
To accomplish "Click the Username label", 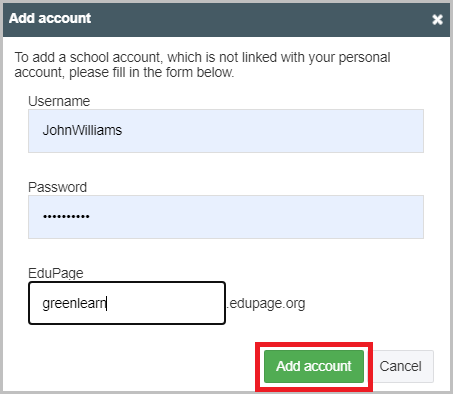I will coord(59,101).
